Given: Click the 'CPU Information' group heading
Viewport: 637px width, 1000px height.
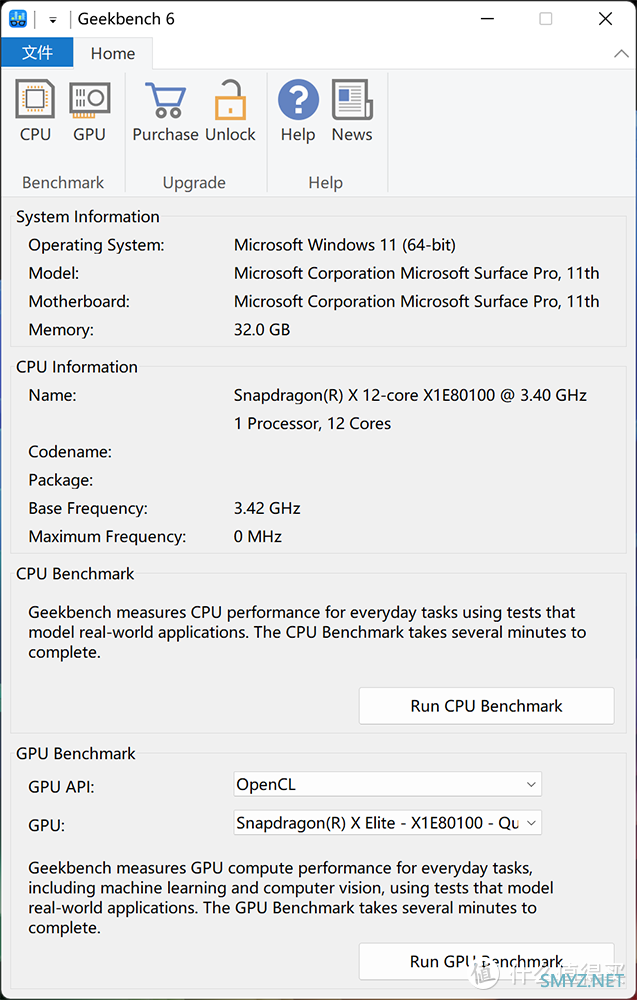Looking at the screenshot, I should click(77, 367).
